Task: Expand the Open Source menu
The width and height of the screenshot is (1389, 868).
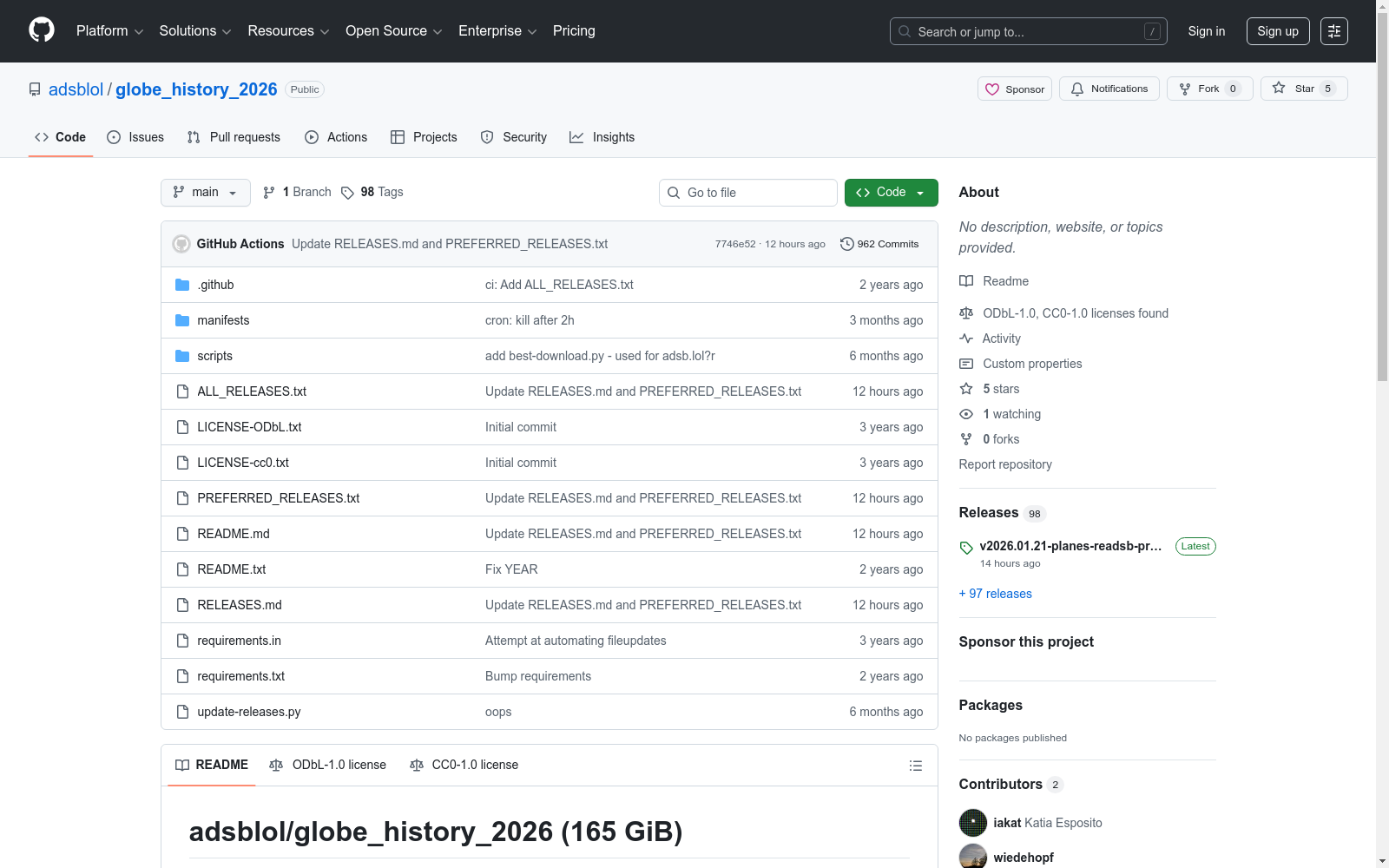Action: 394,31
